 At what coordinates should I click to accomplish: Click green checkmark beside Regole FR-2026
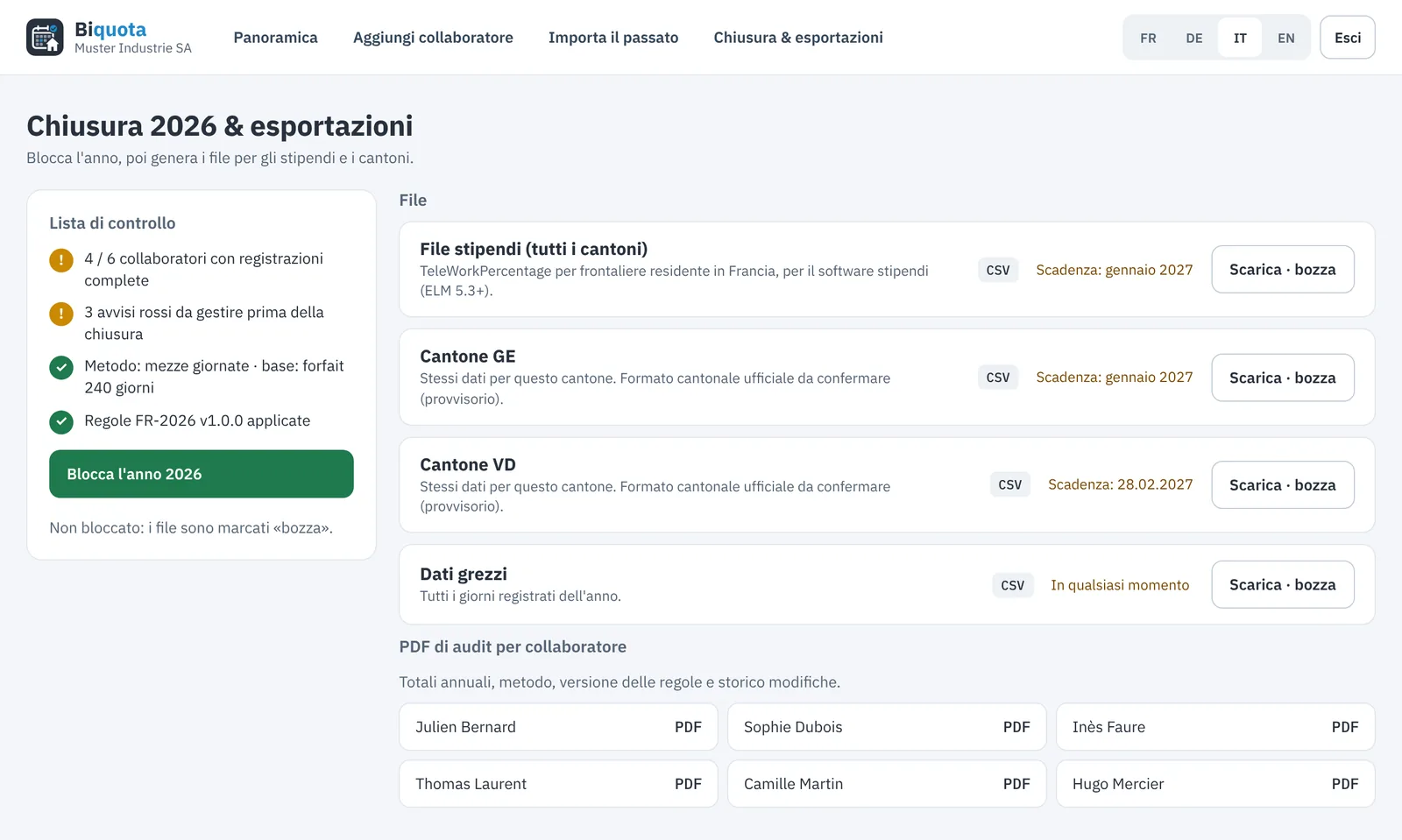(x=61, y=422)
